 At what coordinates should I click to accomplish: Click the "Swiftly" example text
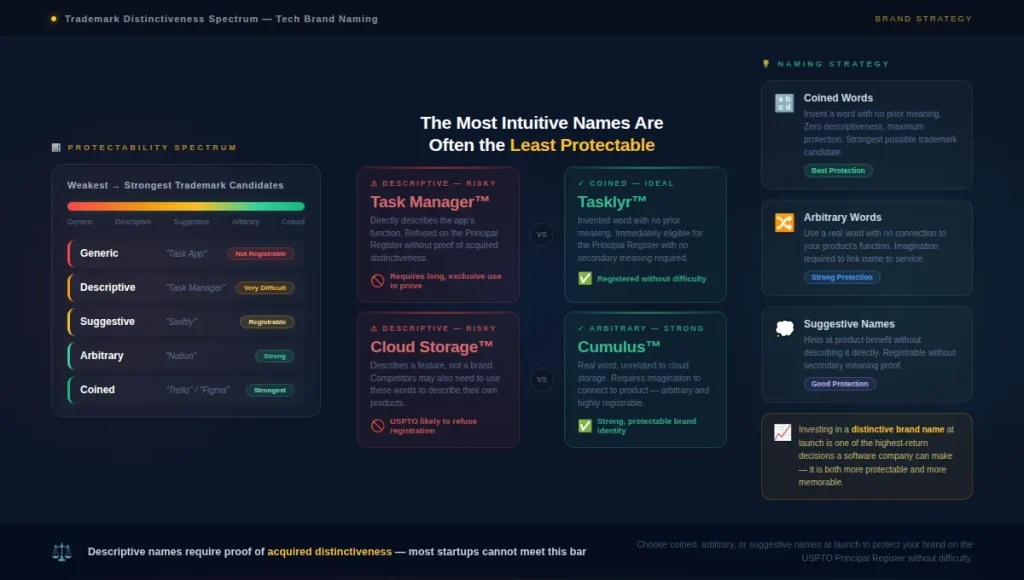click(x=181, y=322)
